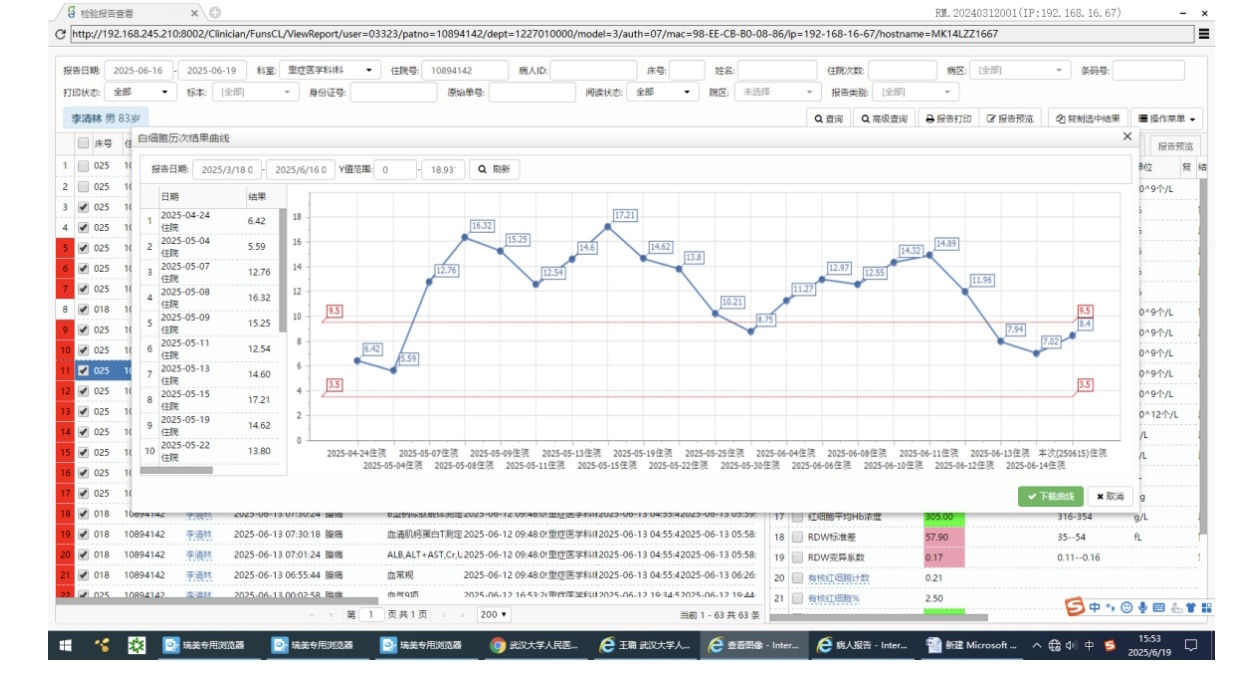Viewport: 1260px width, 683px height.
Task: Click the green 下载曲线 download button
Action: 1050,496
